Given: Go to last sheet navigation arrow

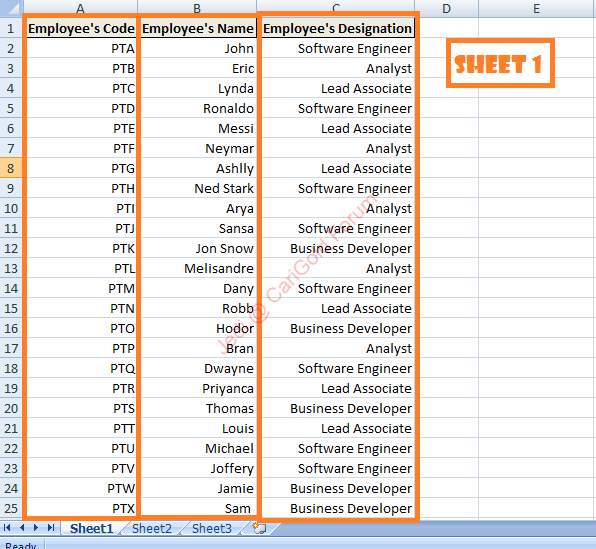Looking at the screenshot, I should click(51, 528).
